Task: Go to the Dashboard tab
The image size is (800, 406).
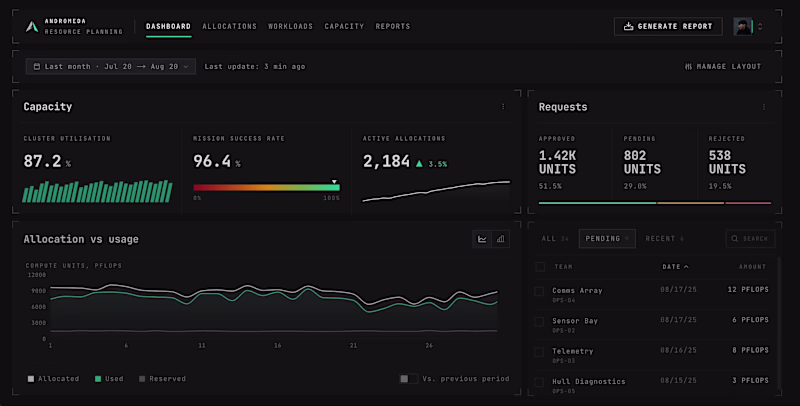Action: coord(168,27)
